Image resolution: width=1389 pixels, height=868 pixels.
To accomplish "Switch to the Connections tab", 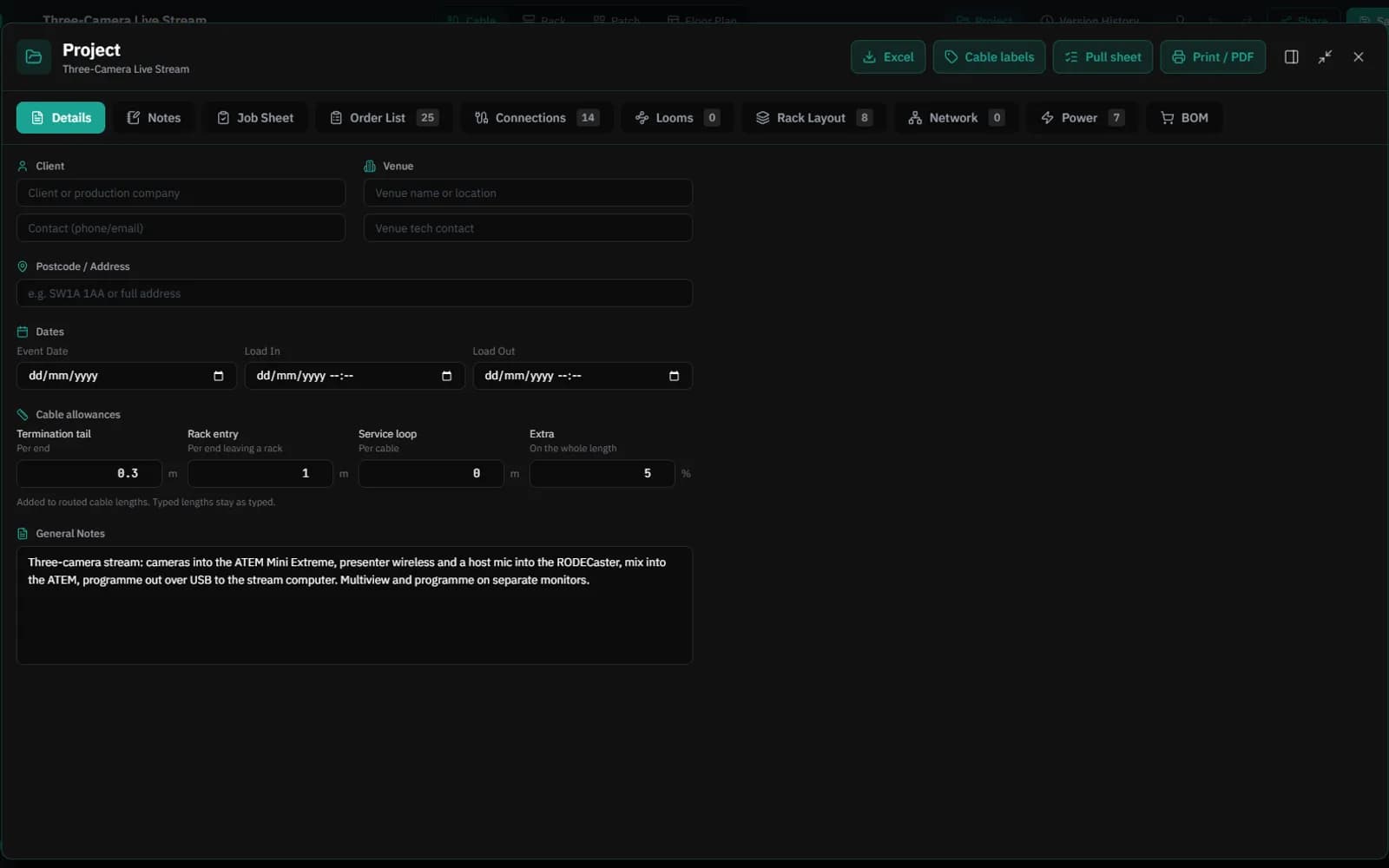I will (537, 118).
